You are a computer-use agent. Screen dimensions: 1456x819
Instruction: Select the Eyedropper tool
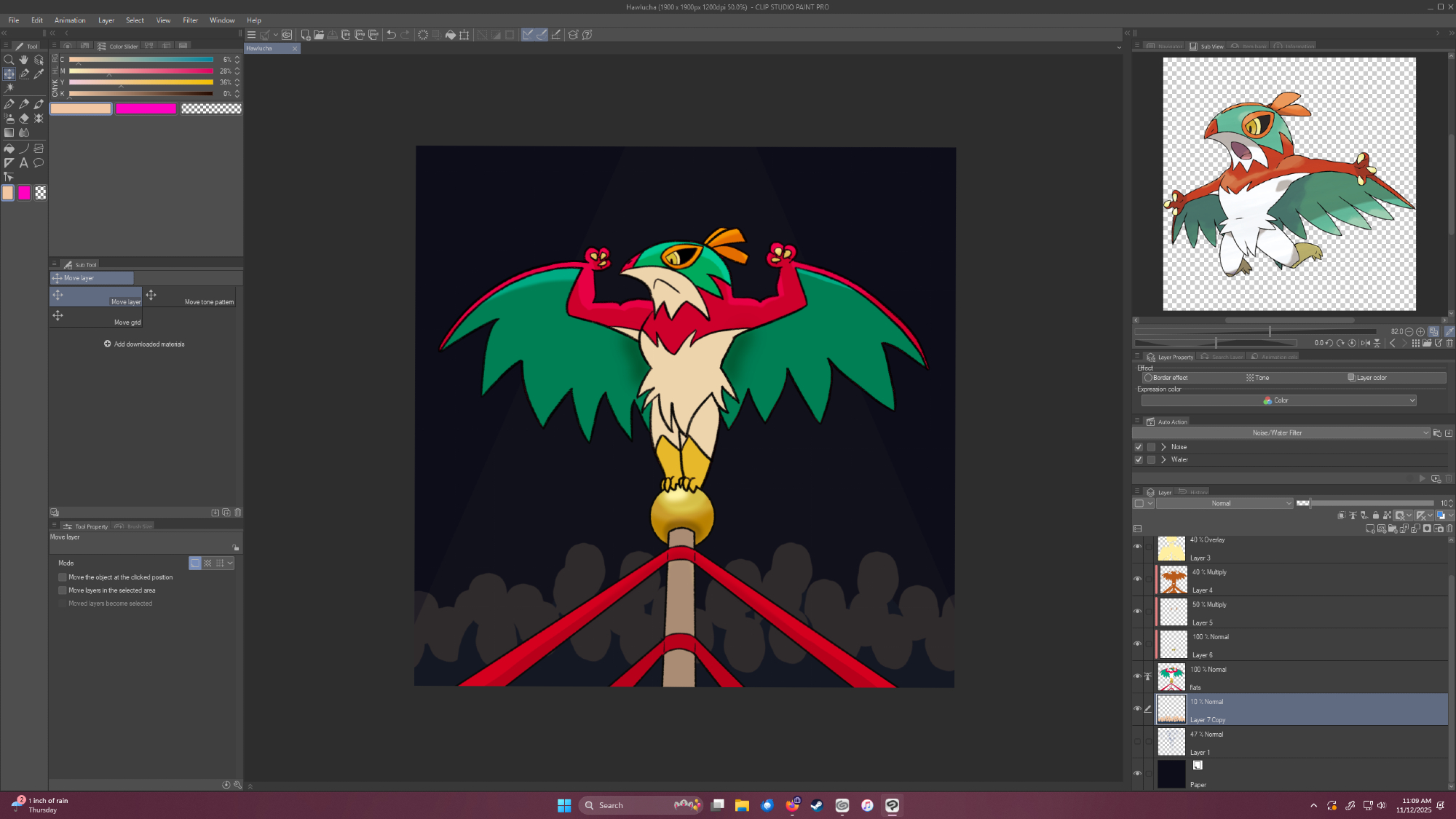[x=39, y=74]
